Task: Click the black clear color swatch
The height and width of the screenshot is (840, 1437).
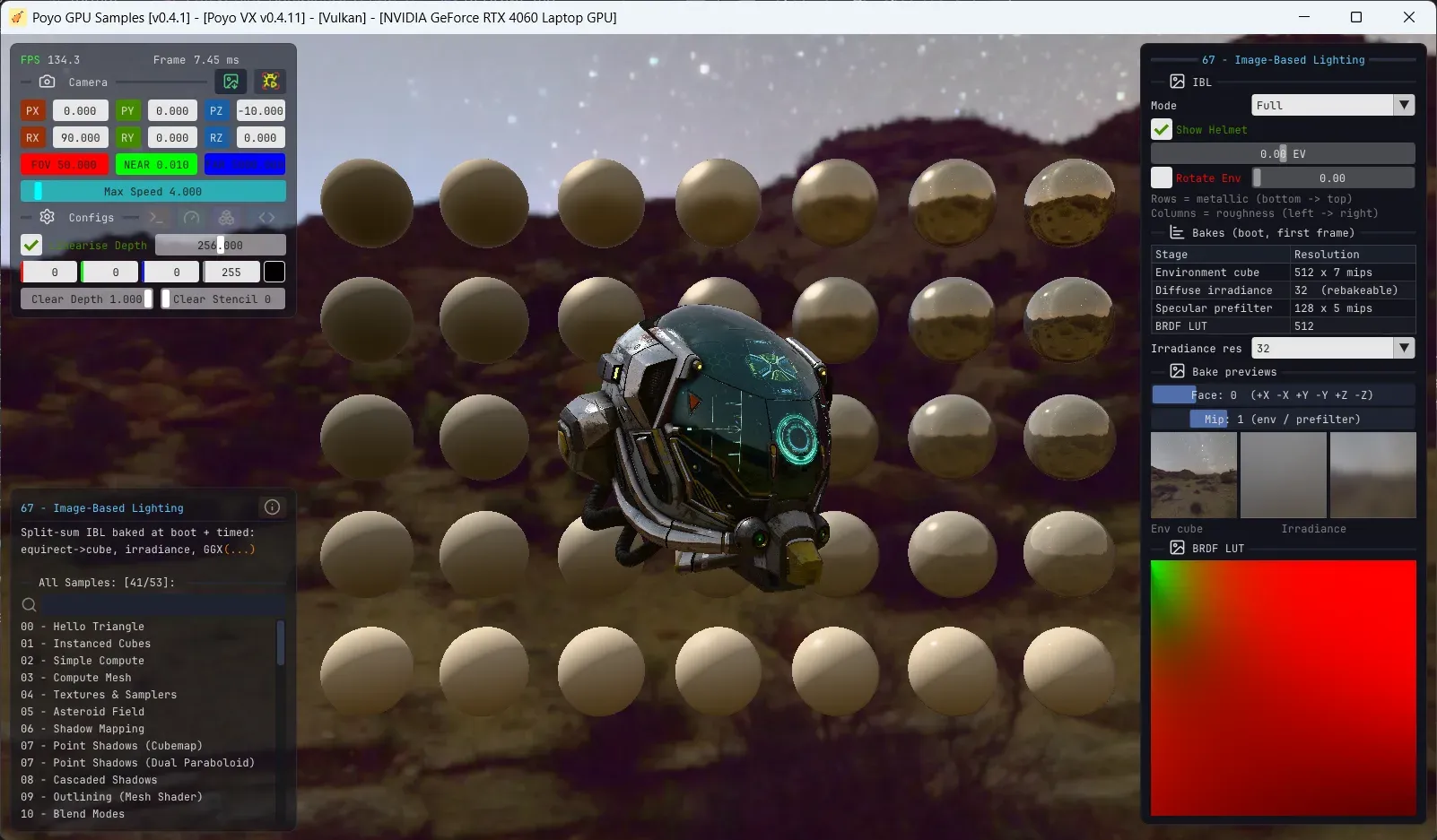Action: point(274,272)
